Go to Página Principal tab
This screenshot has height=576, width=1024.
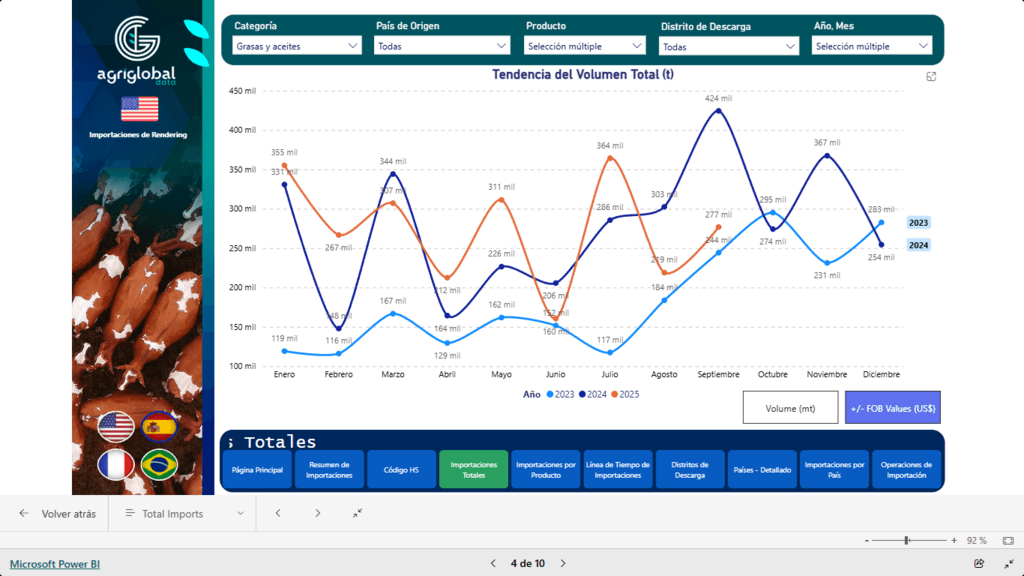coord(257,469)
